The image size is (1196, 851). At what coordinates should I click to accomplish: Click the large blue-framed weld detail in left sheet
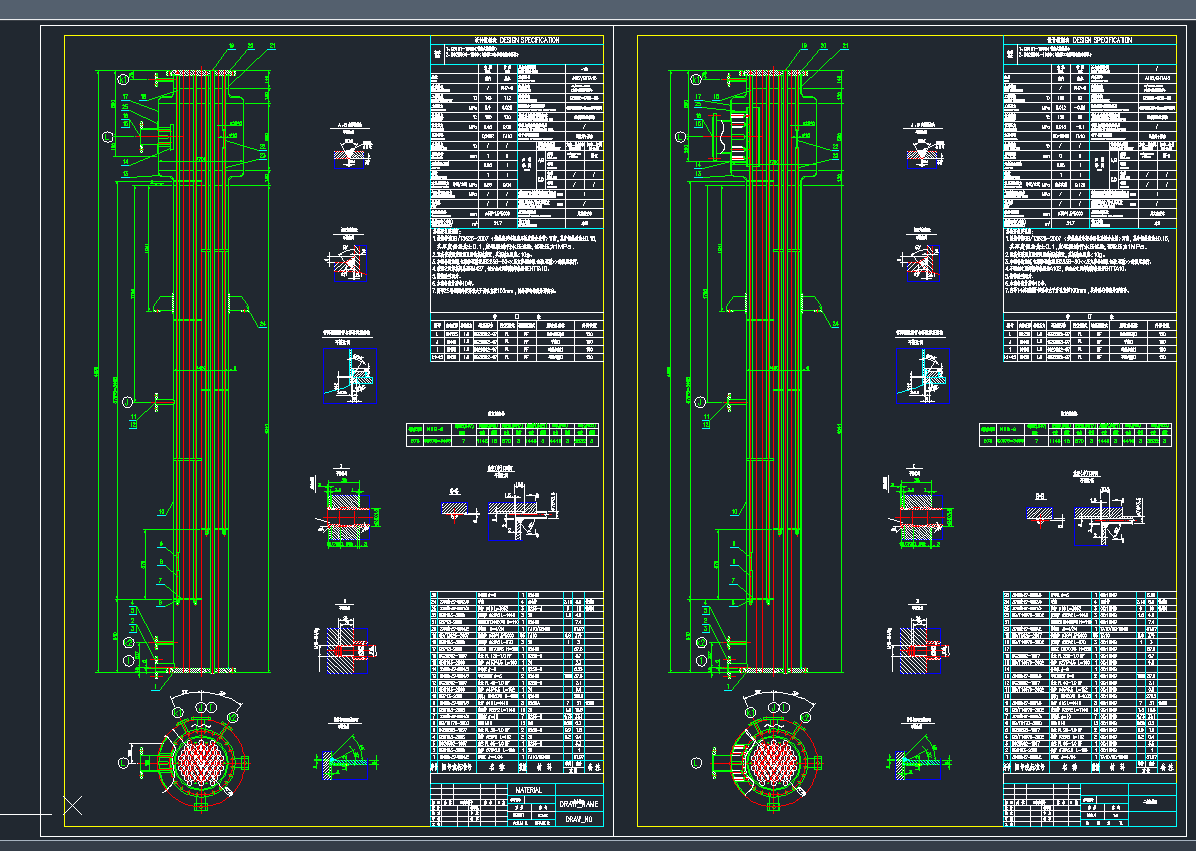349,376
